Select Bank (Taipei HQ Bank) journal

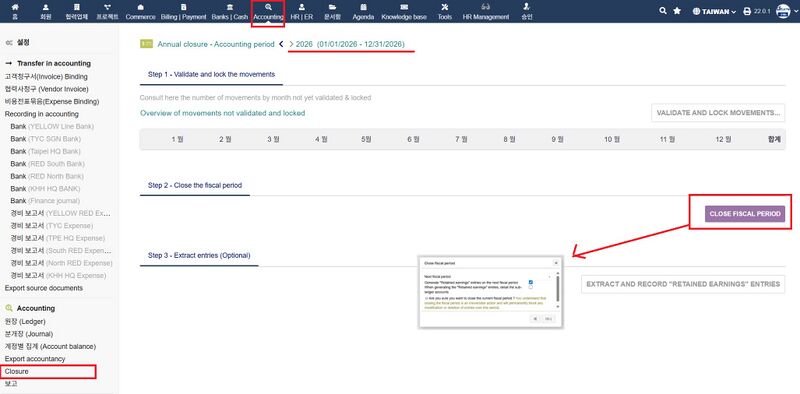coord(45,151)
